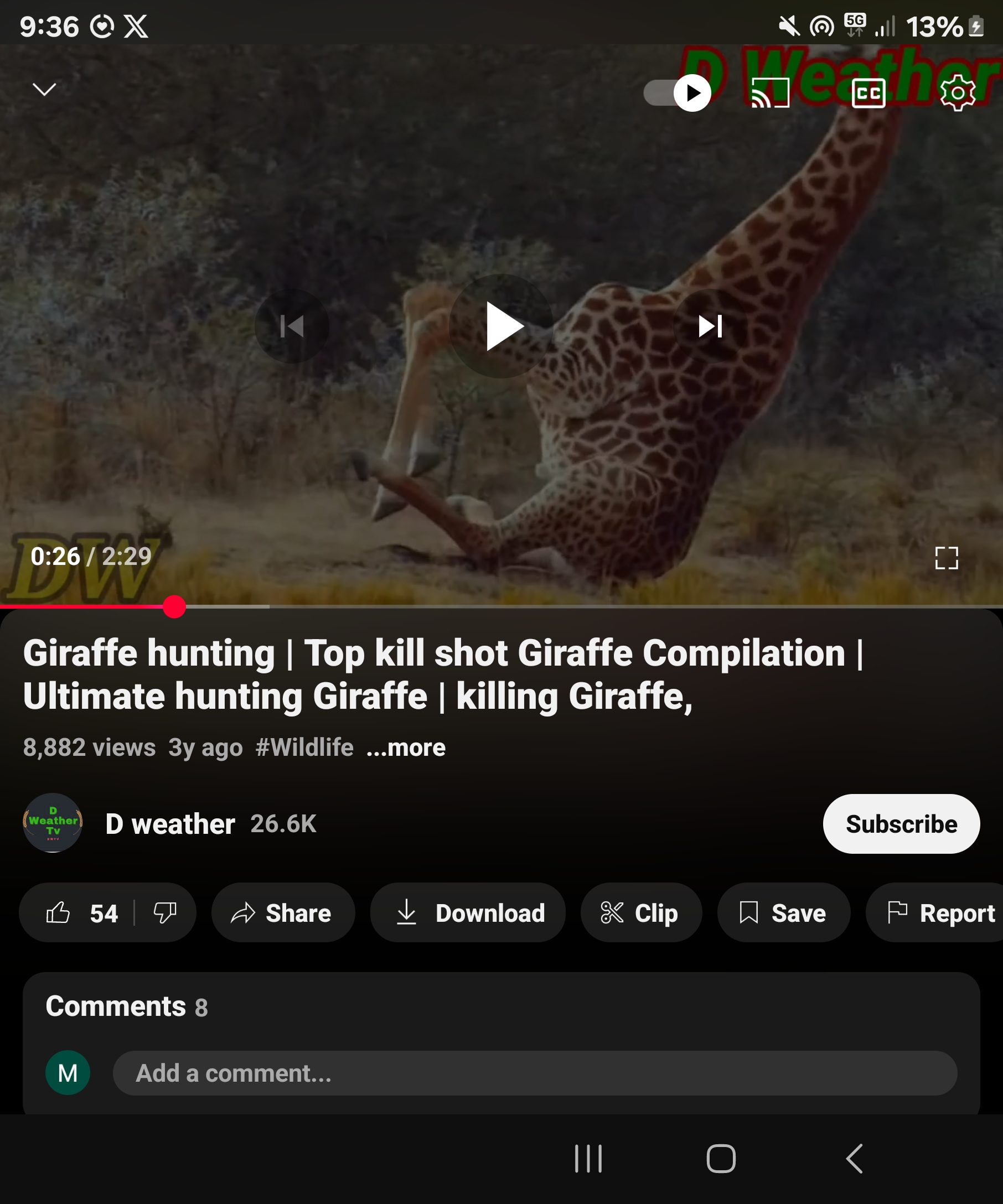Expand description with ...more
This screenshot has height=1204, width=1003.
(x=406, y=748)
